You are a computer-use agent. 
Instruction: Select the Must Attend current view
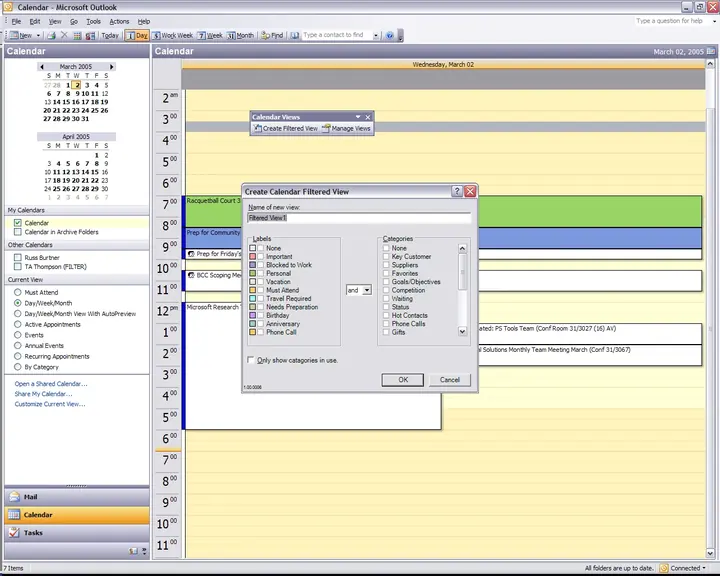click(x=17, y=292)
